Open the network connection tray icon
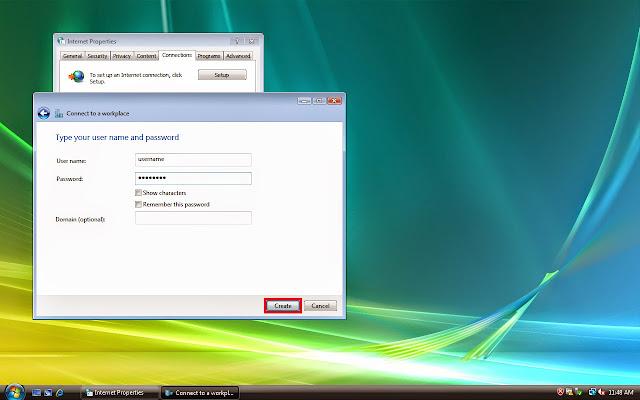This screenshot has height=400, width=640. [x=593, y=392]
